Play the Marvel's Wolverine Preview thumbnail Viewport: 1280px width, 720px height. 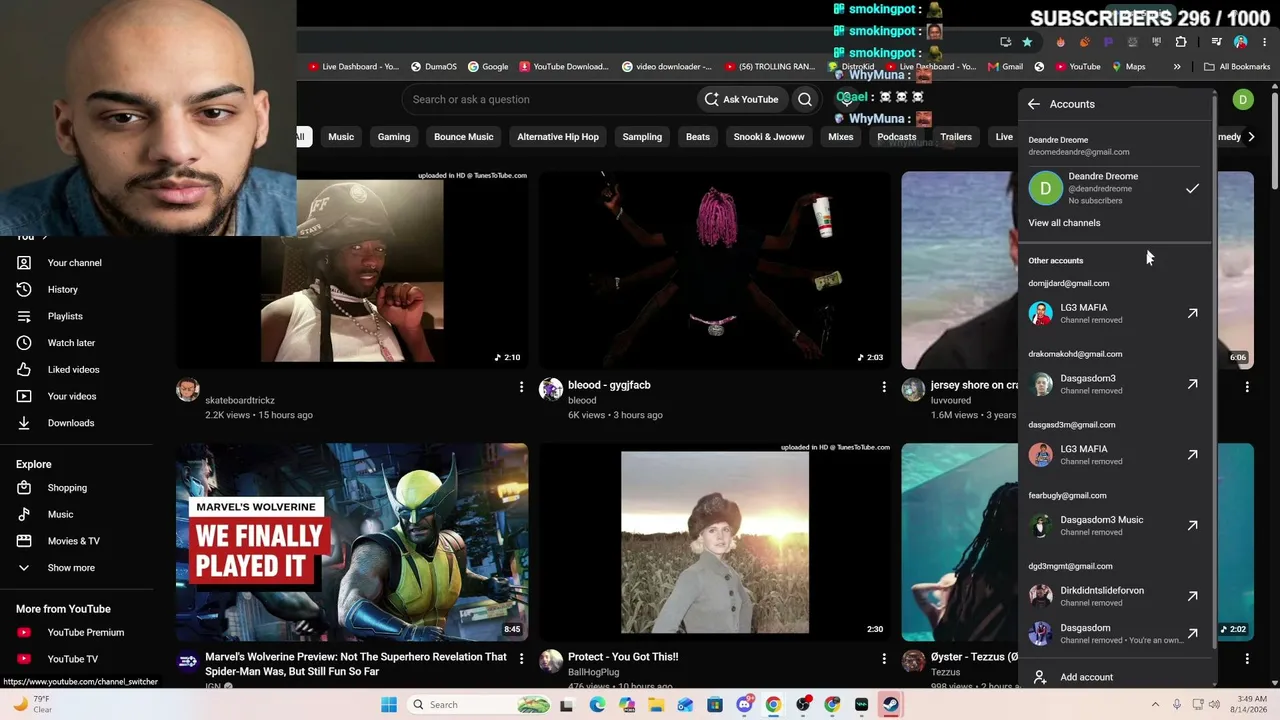point(352,542)
